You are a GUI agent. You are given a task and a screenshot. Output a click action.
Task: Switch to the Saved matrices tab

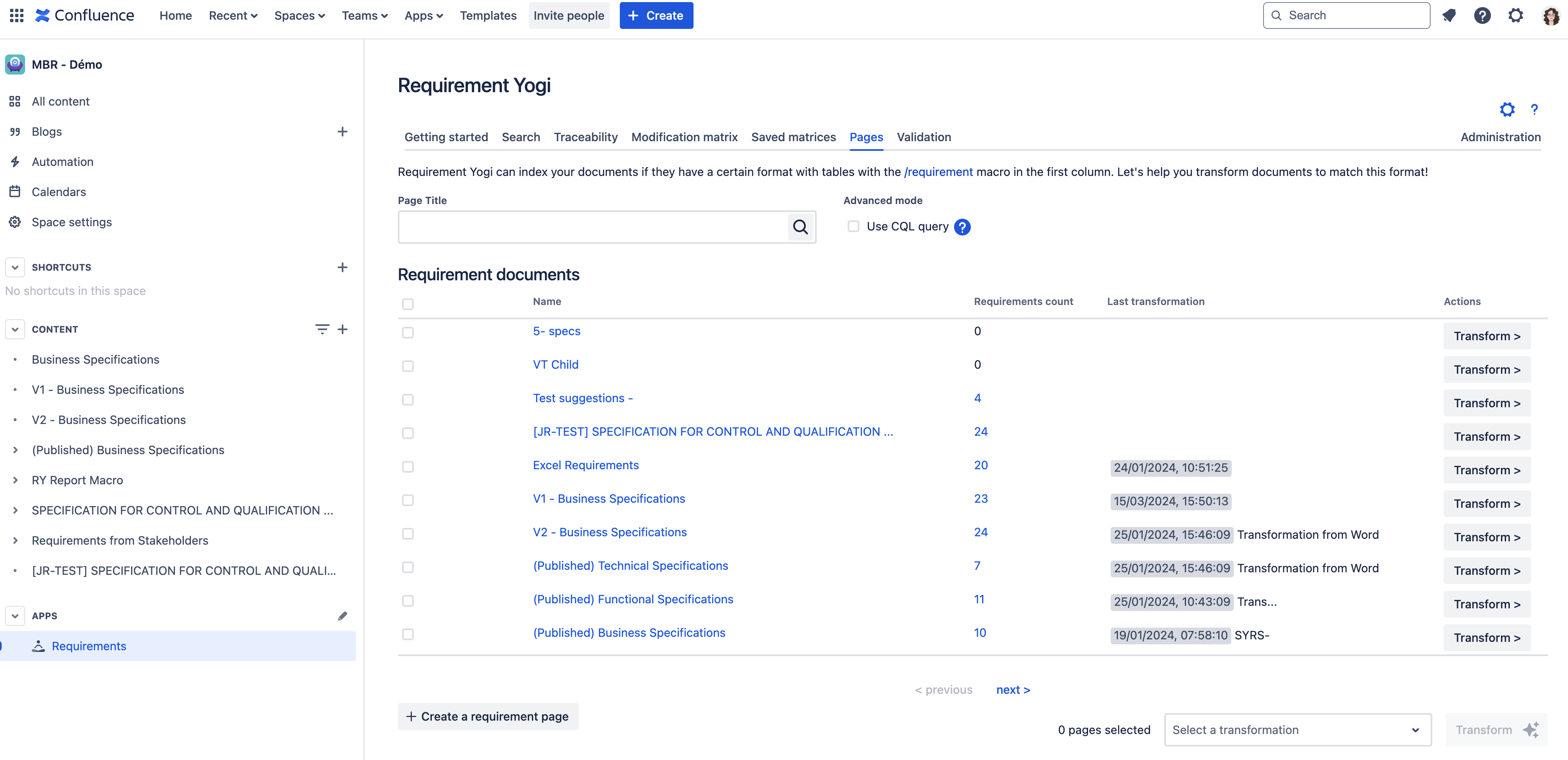[793, 137]
